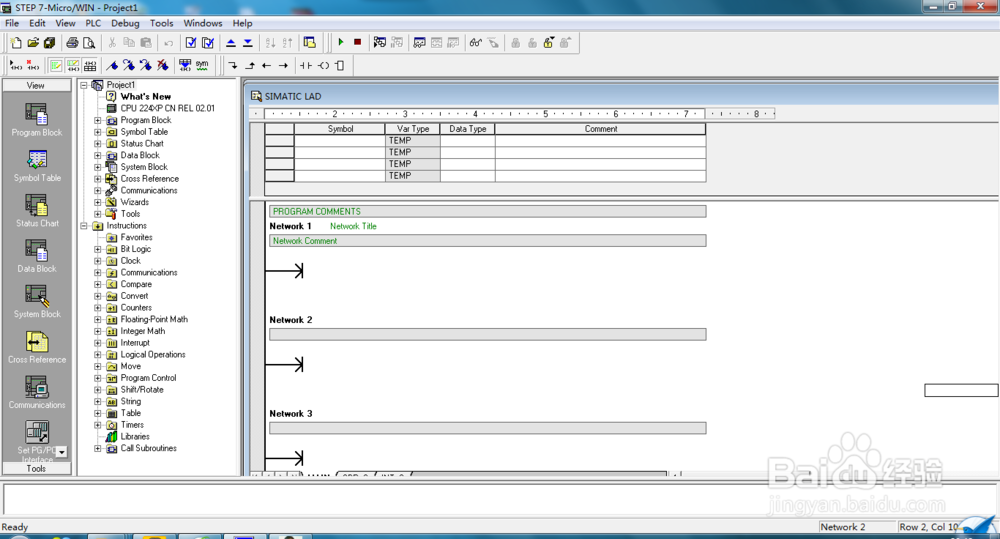The height and width of the screenshot is (539, 1000).
Task: Open Communications in View bar
Action: [36, 392]
